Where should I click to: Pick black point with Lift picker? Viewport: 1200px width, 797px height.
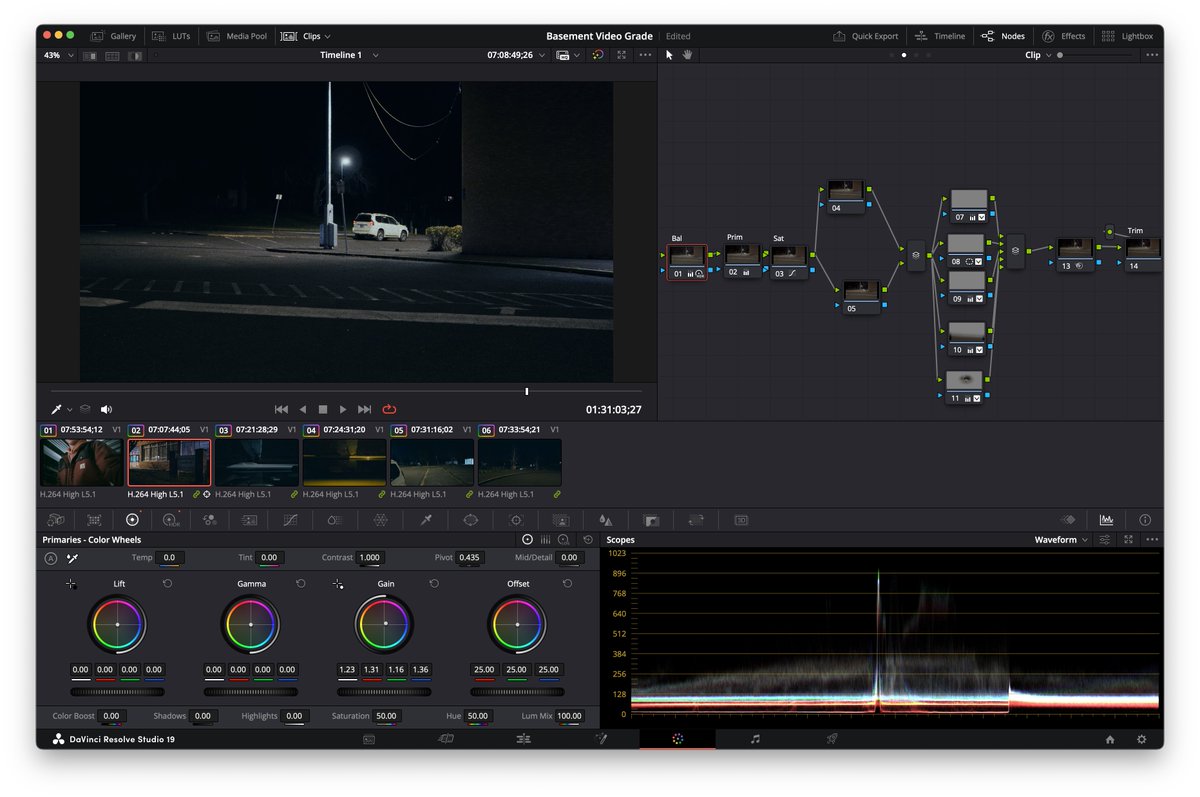coord(71,583)
